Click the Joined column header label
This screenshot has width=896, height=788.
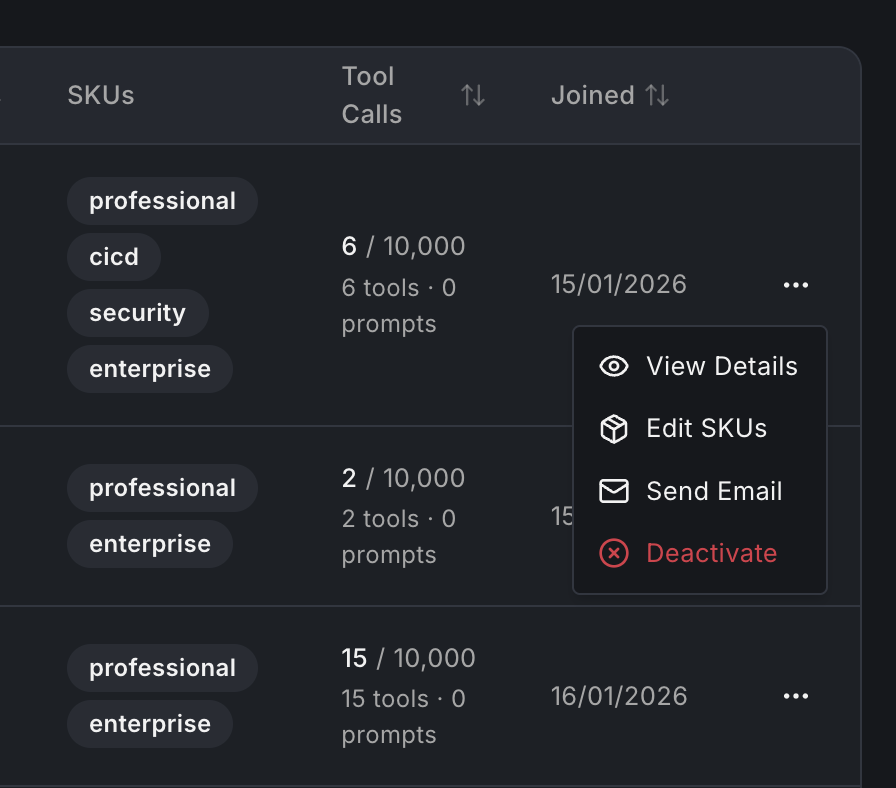coord(593,96)
